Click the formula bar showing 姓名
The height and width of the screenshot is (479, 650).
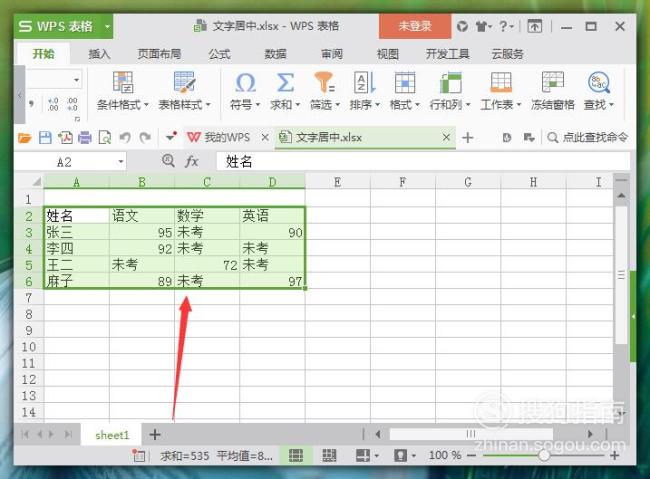coord(423,161)
